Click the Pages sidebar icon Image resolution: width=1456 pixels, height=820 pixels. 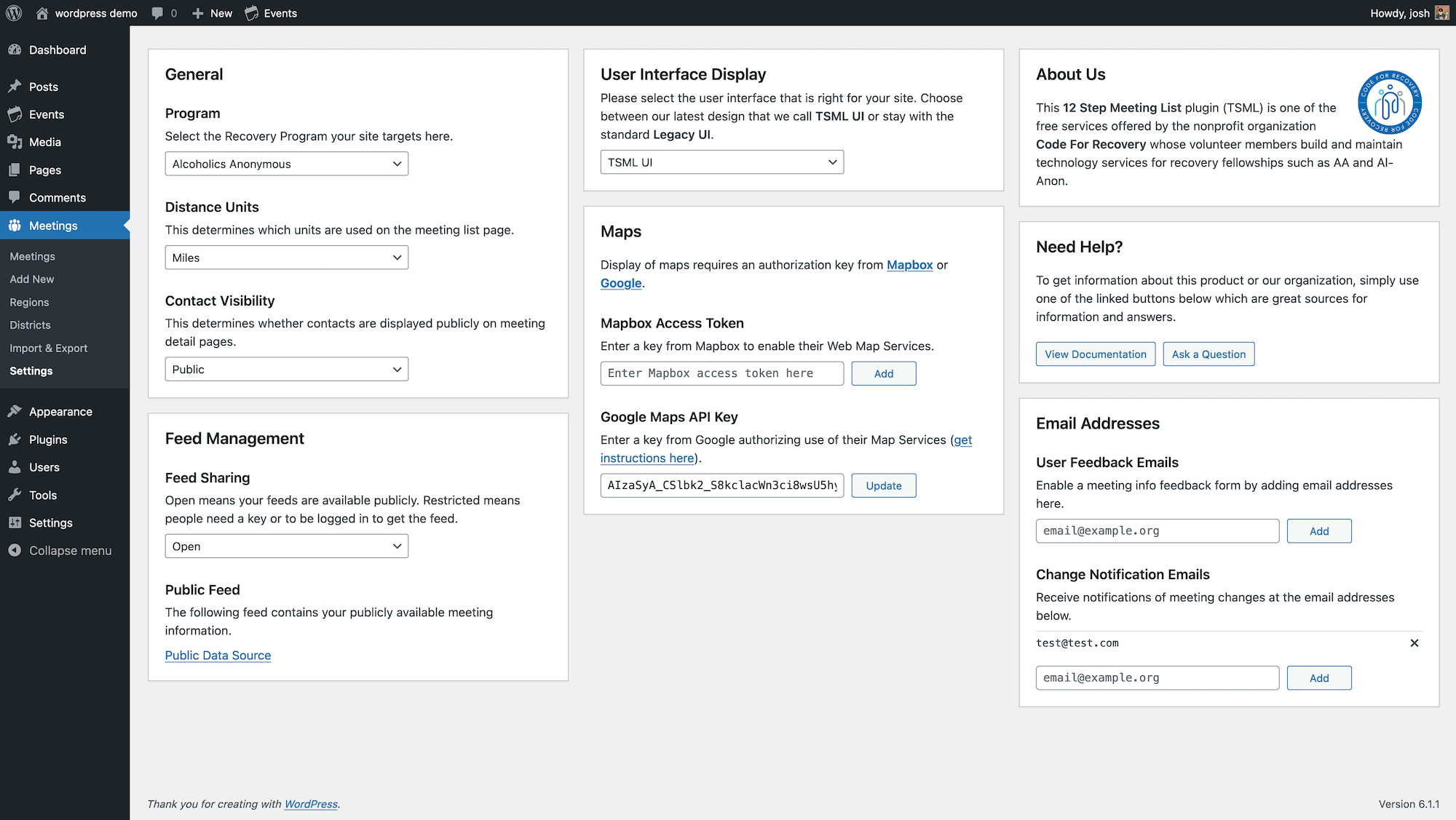click(x=16, y=170)
